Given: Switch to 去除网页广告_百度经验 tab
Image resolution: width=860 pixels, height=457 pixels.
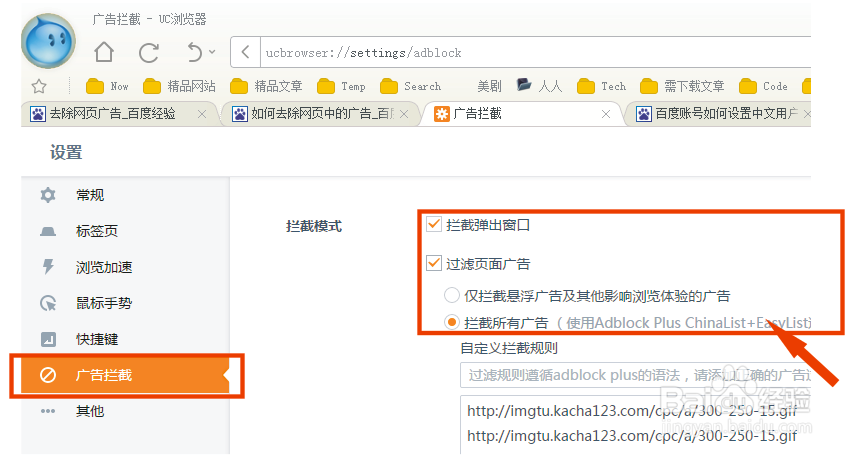Looking at the screenshot, I should click(112, 114).
